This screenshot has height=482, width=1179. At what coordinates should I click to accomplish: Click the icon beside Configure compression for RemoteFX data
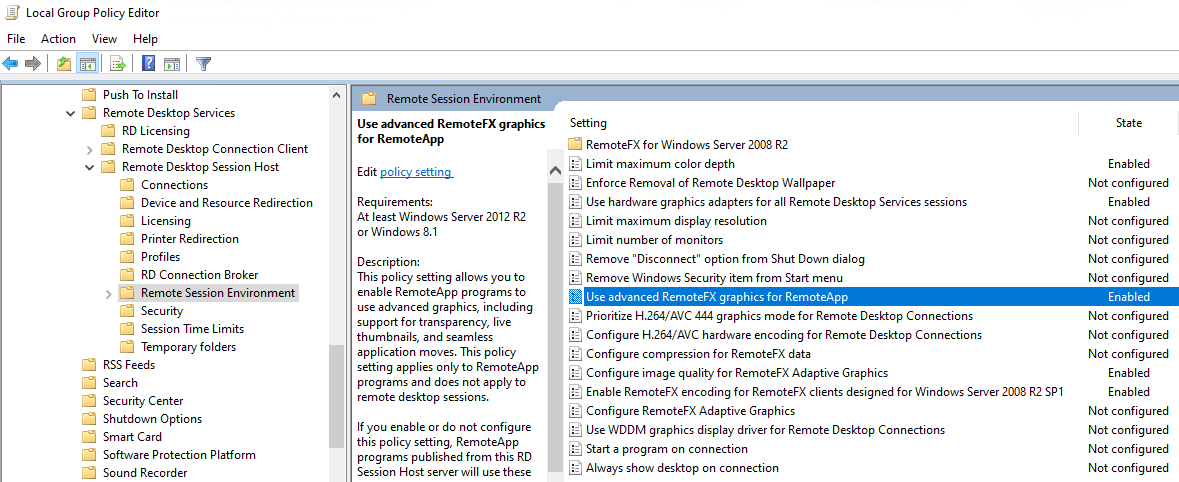click(x=575, y=354)
